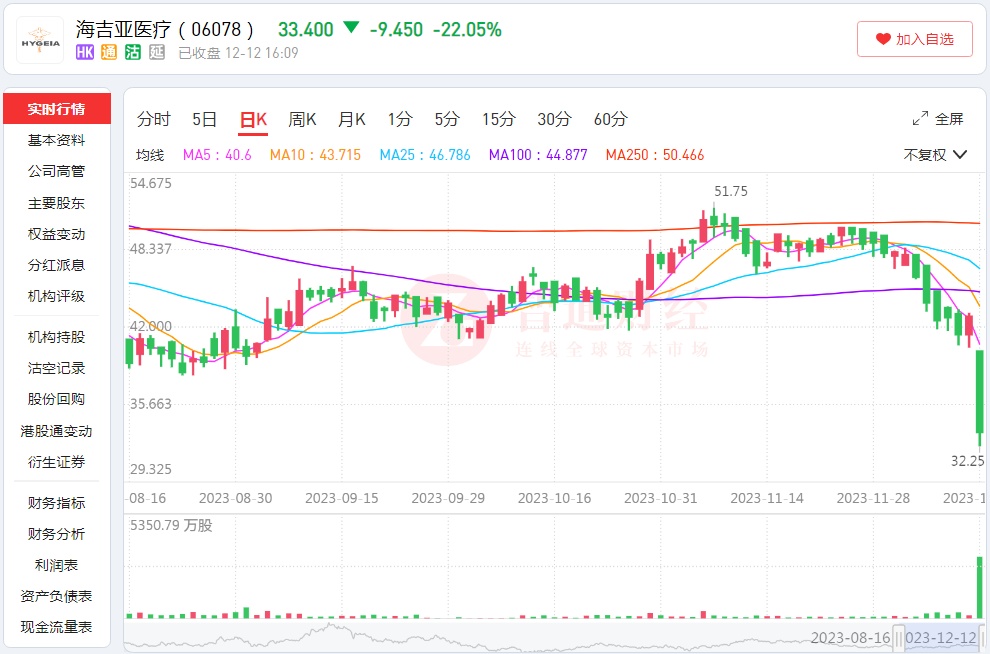
Task: Click the gray 延 delayed-quote badge
Action: click(157, 53)
